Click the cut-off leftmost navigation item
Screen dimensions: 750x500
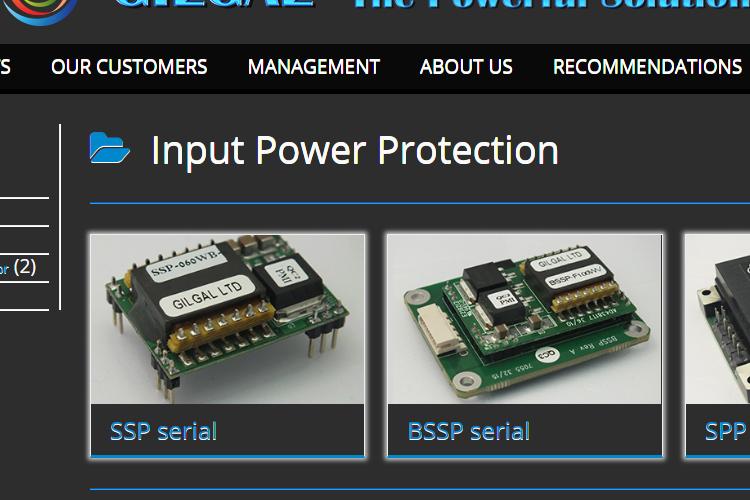coord(5,67)
